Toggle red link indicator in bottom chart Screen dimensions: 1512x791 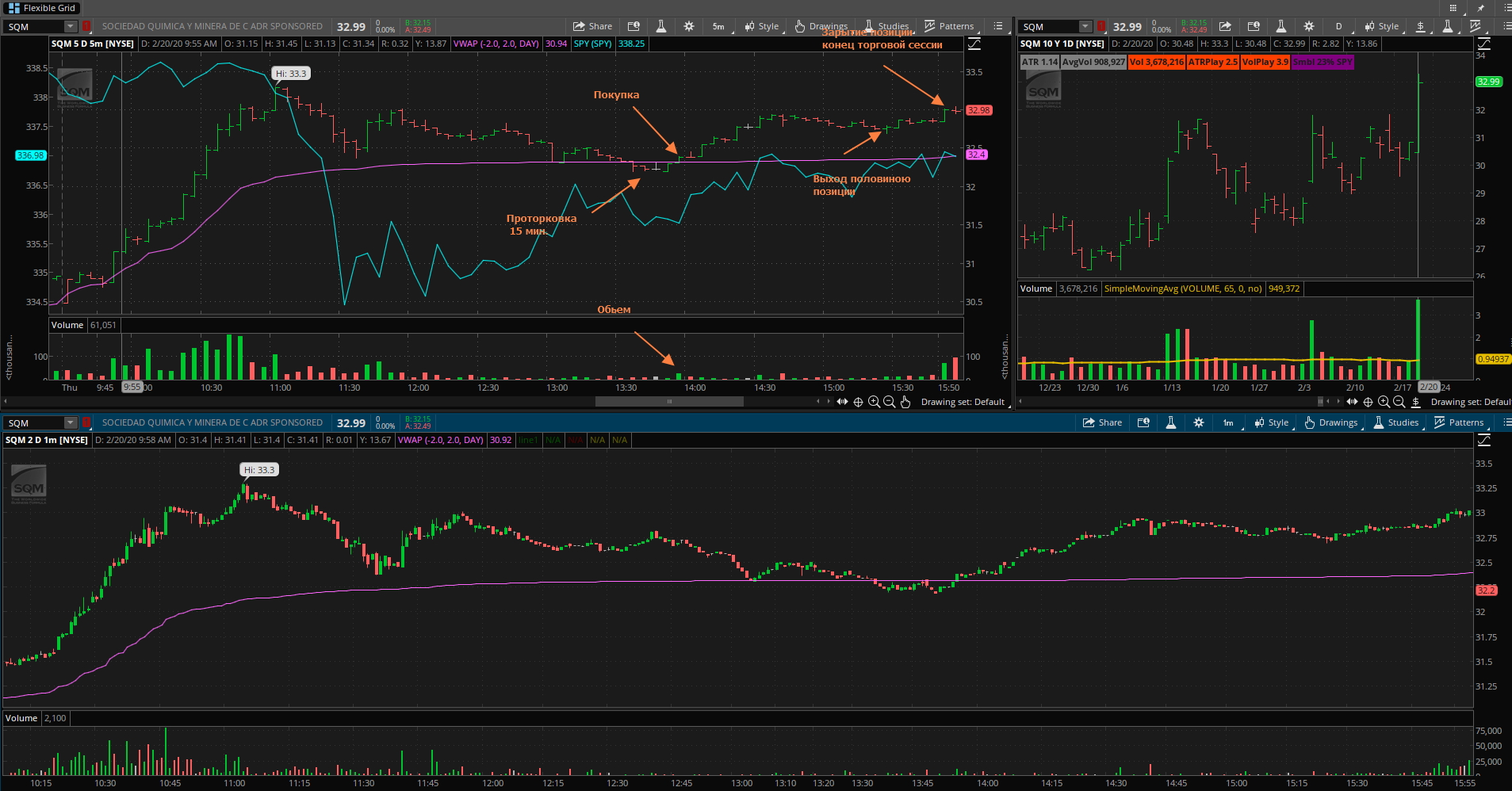click(86, 422)
